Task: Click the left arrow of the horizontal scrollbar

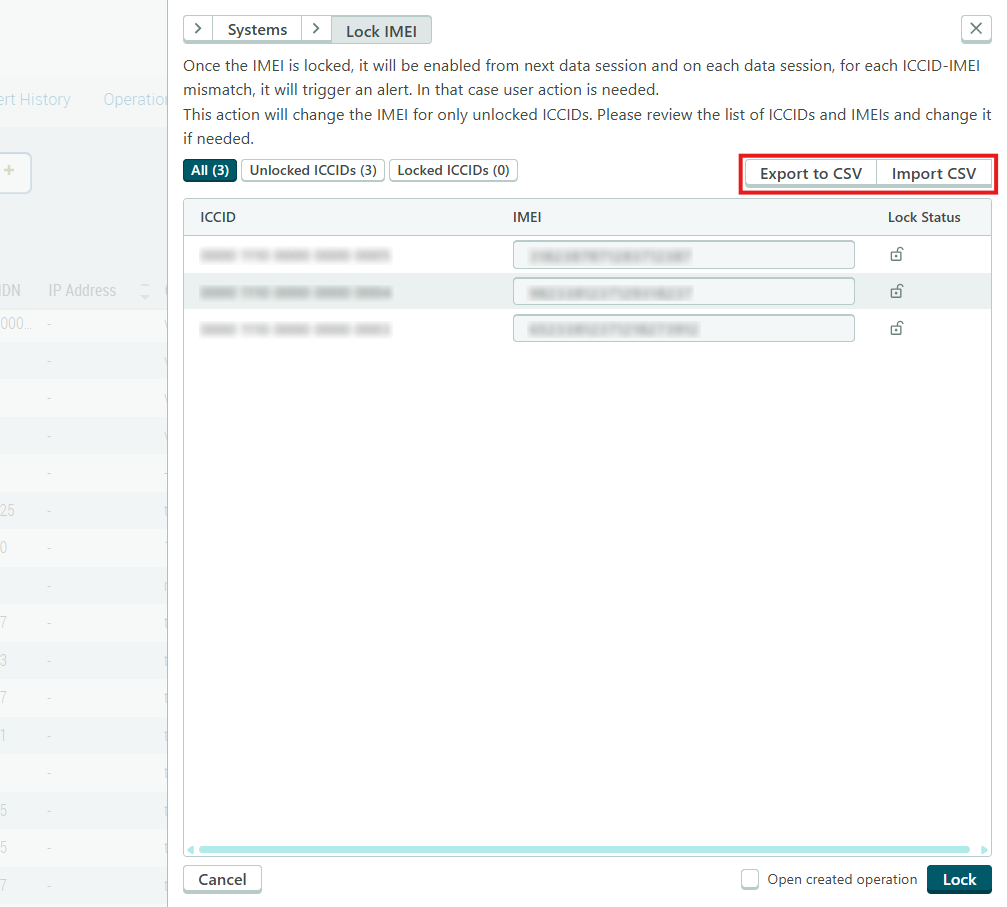Action: pos(190,850)
